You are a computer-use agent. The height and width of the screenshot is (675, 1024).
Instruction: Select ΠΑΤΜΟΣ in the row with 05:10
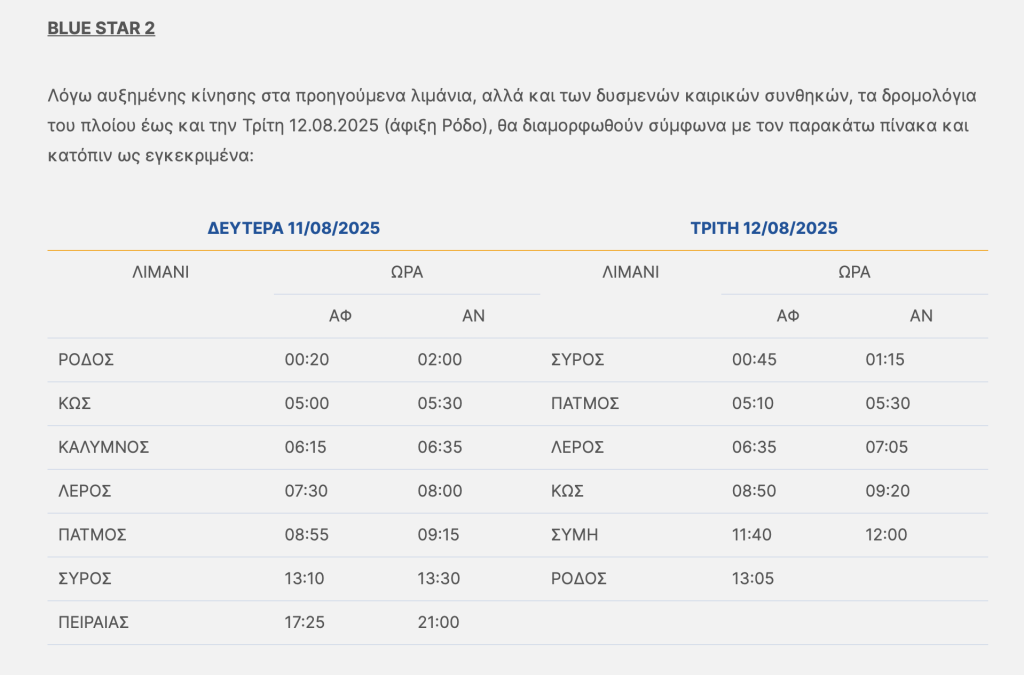pos(585,403)
